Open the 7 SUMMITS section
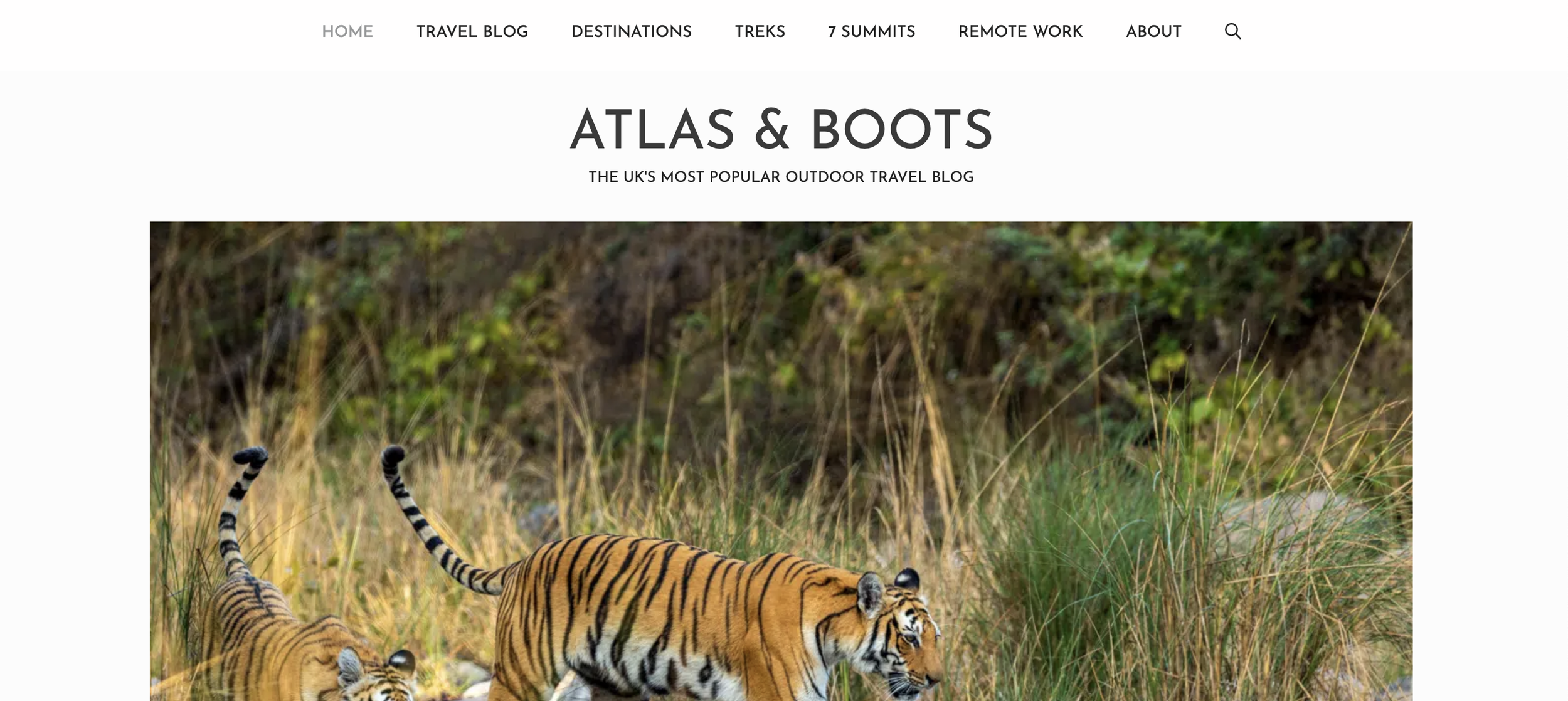The height and width of the screenshot is (701, 1568). pos(872,31)
